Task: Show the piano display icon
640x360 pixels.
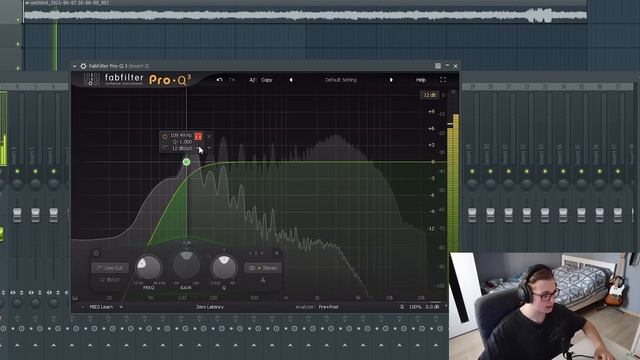Action: pos(75,298)
